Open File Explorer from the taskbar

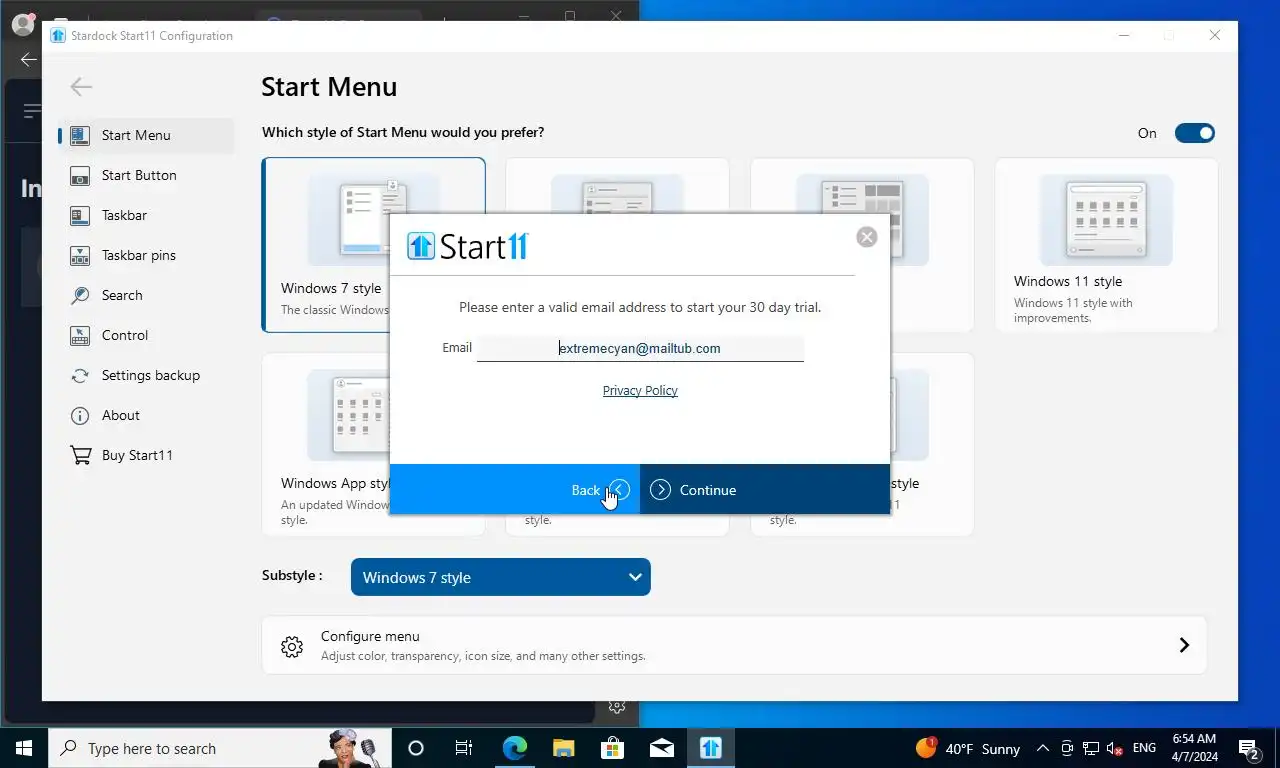point(563,748)
